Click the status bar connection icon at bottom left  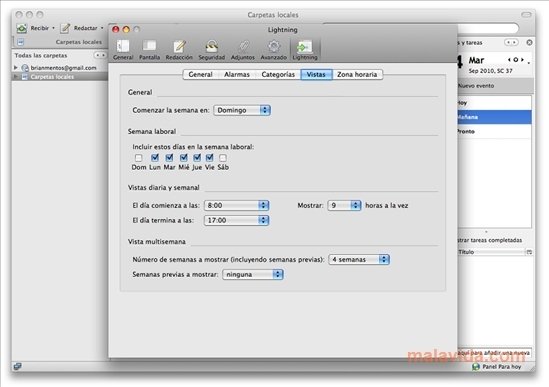coord(18,366)
